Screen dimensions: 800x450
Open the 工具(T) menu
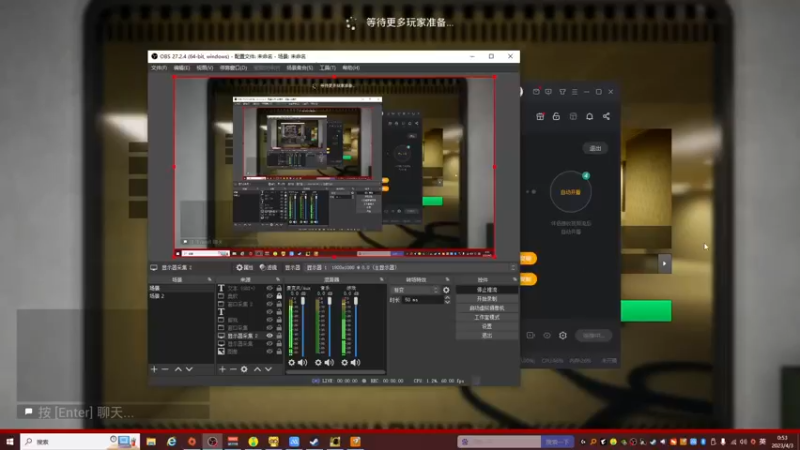pyautogui.click(x=328, y=68)
